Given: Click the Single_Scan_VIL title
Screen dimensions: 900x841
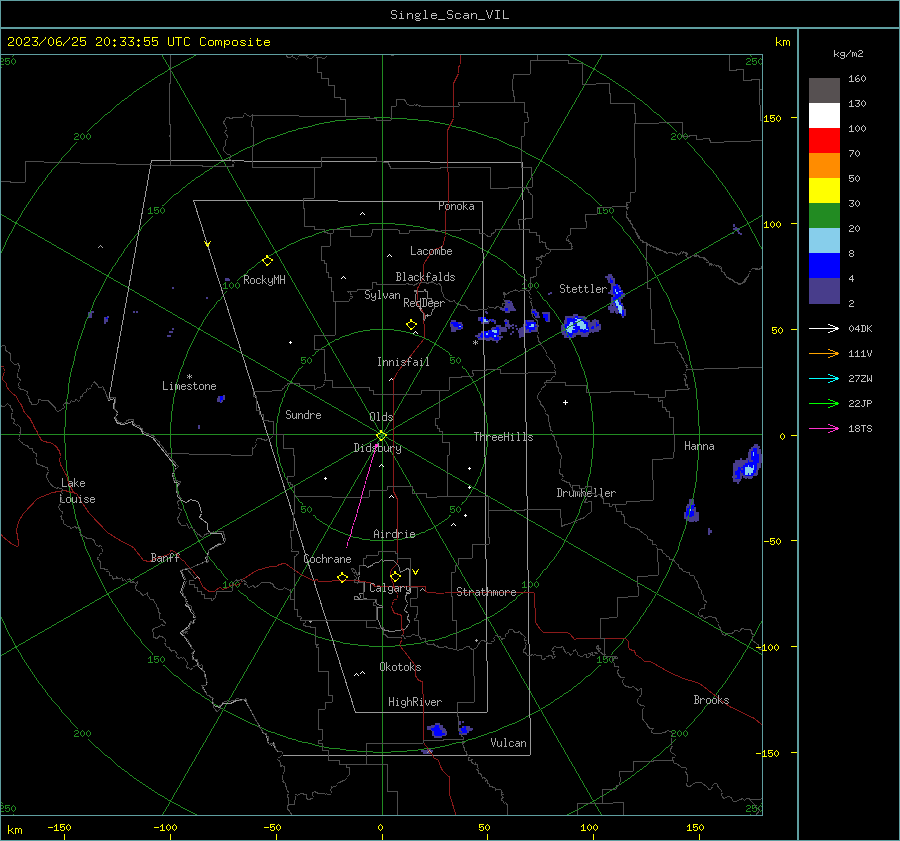Looking at the screenshot, I should [449, 15].
